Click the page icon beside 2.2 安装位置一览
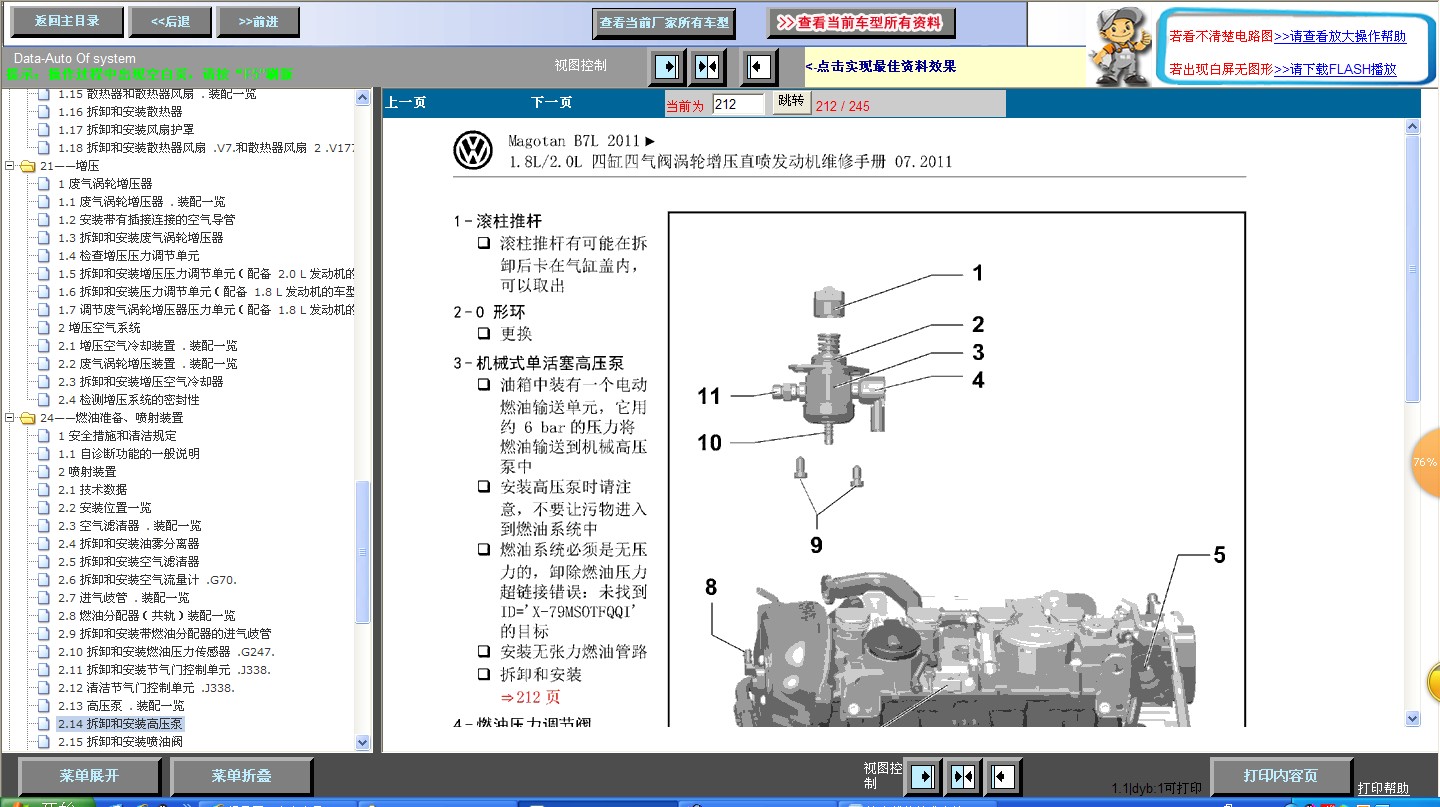Screen dimensions: 1440x807 (x=43, y=508)
